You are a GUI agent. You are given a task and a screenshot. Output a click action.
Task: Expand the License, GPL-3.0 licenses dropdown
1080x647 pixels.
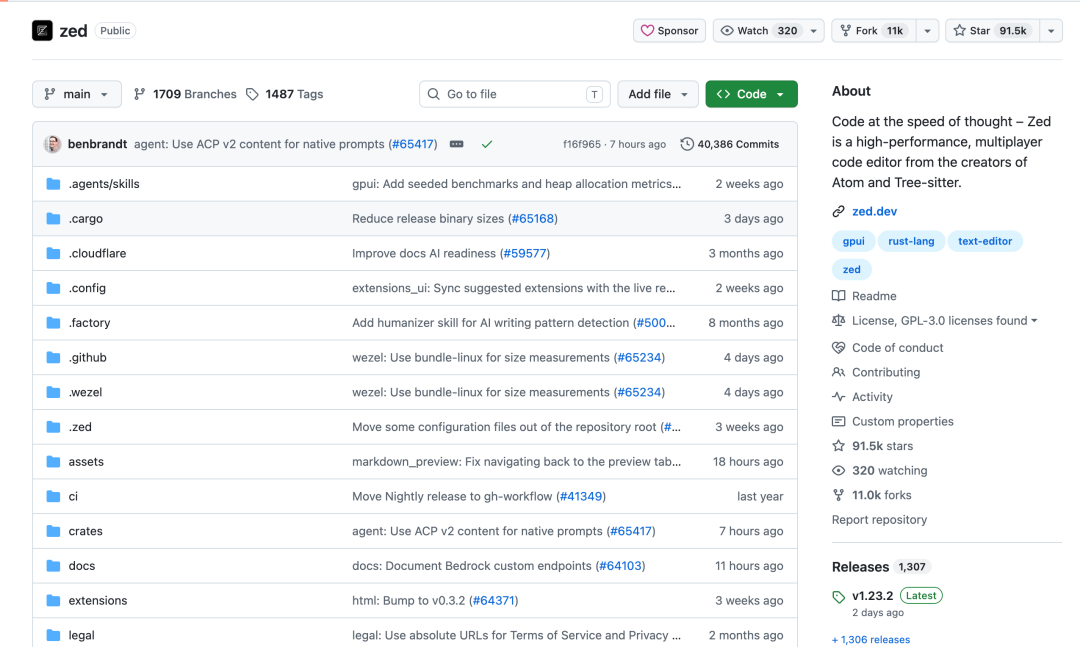pos(944,321)
